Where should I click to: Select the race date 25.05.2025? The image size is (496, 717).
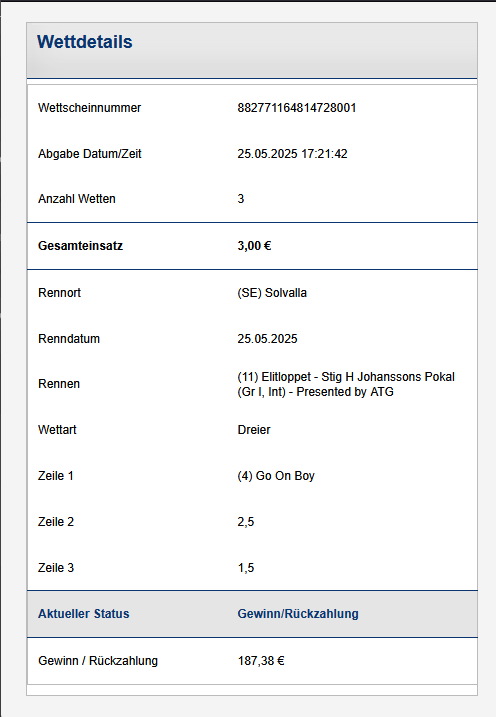[267, 339]
